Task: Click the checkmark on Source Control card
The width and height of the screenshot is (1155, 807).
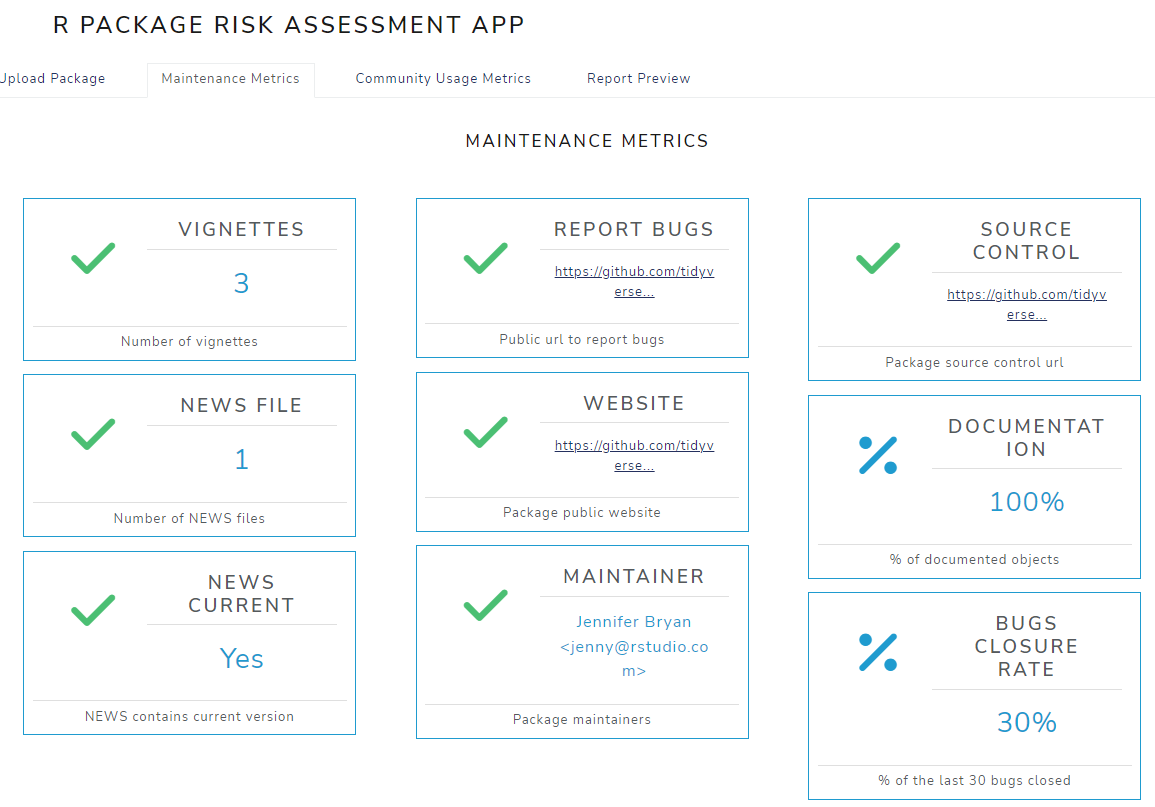Action: (x=878, y=258)
